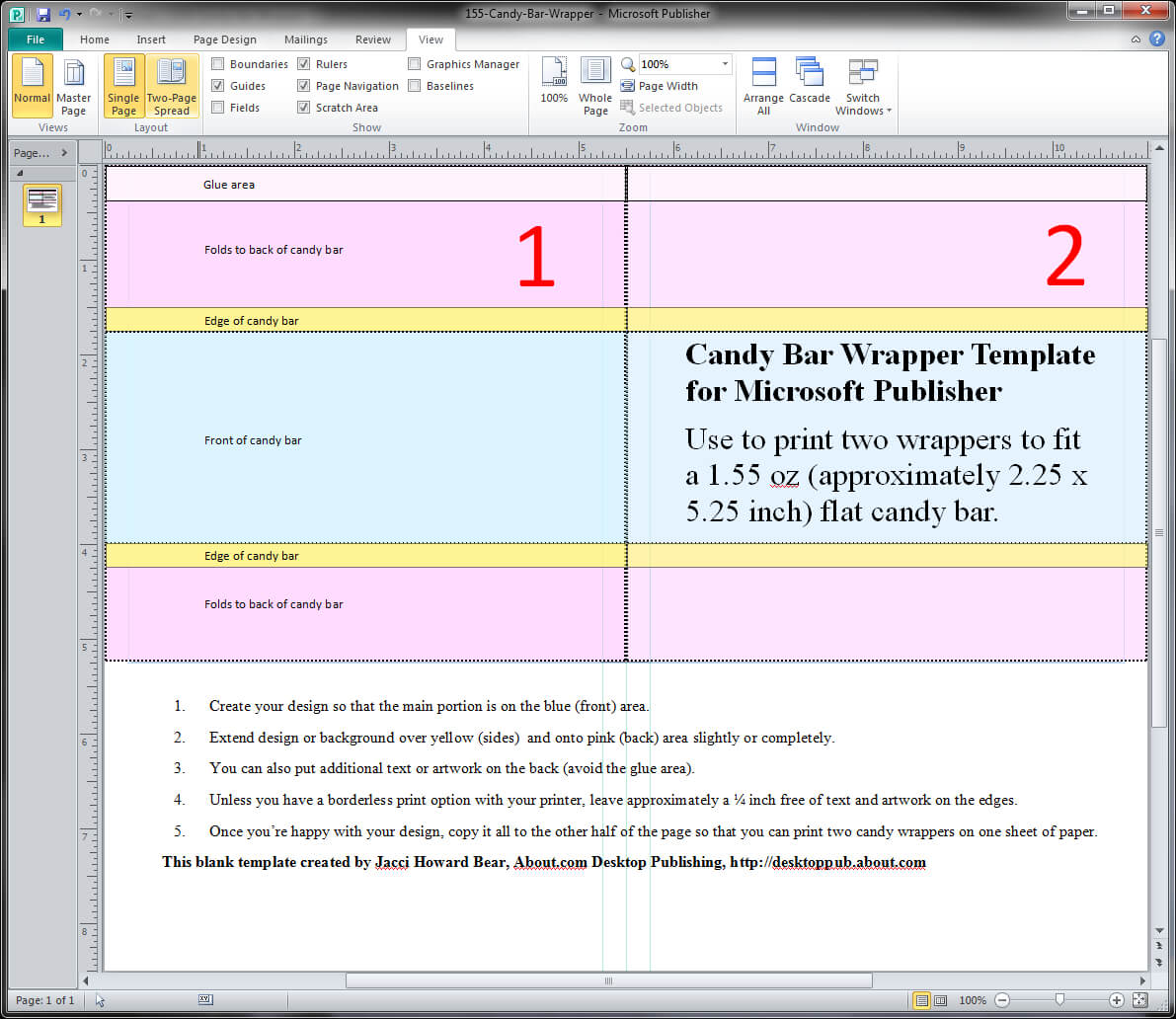1176x1019 pixels.
Task: Choose Two-Page Spread layout
Action: coord(171,85)
